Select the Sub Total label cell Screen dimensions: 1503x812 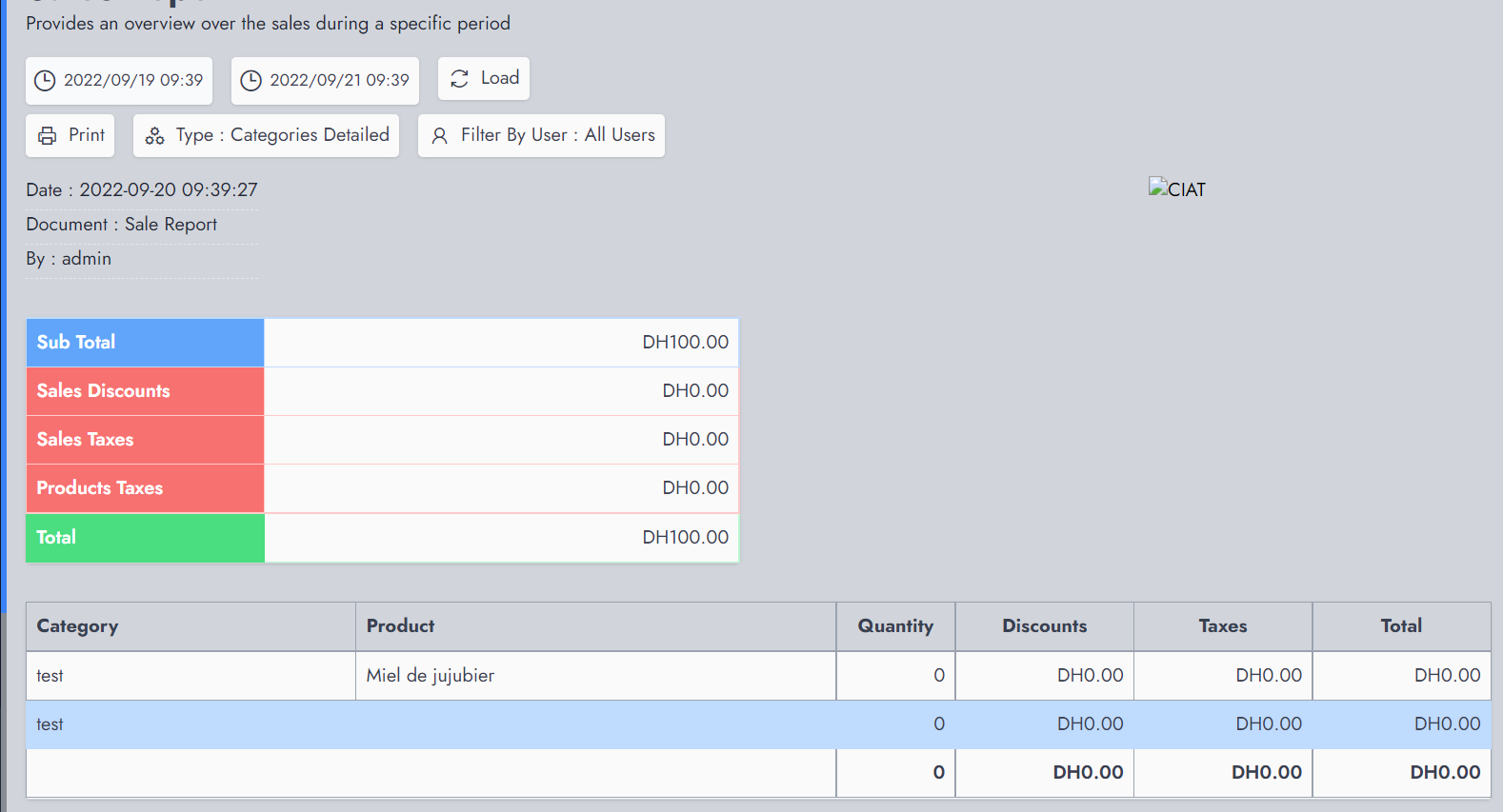click(x=145, y=343)
